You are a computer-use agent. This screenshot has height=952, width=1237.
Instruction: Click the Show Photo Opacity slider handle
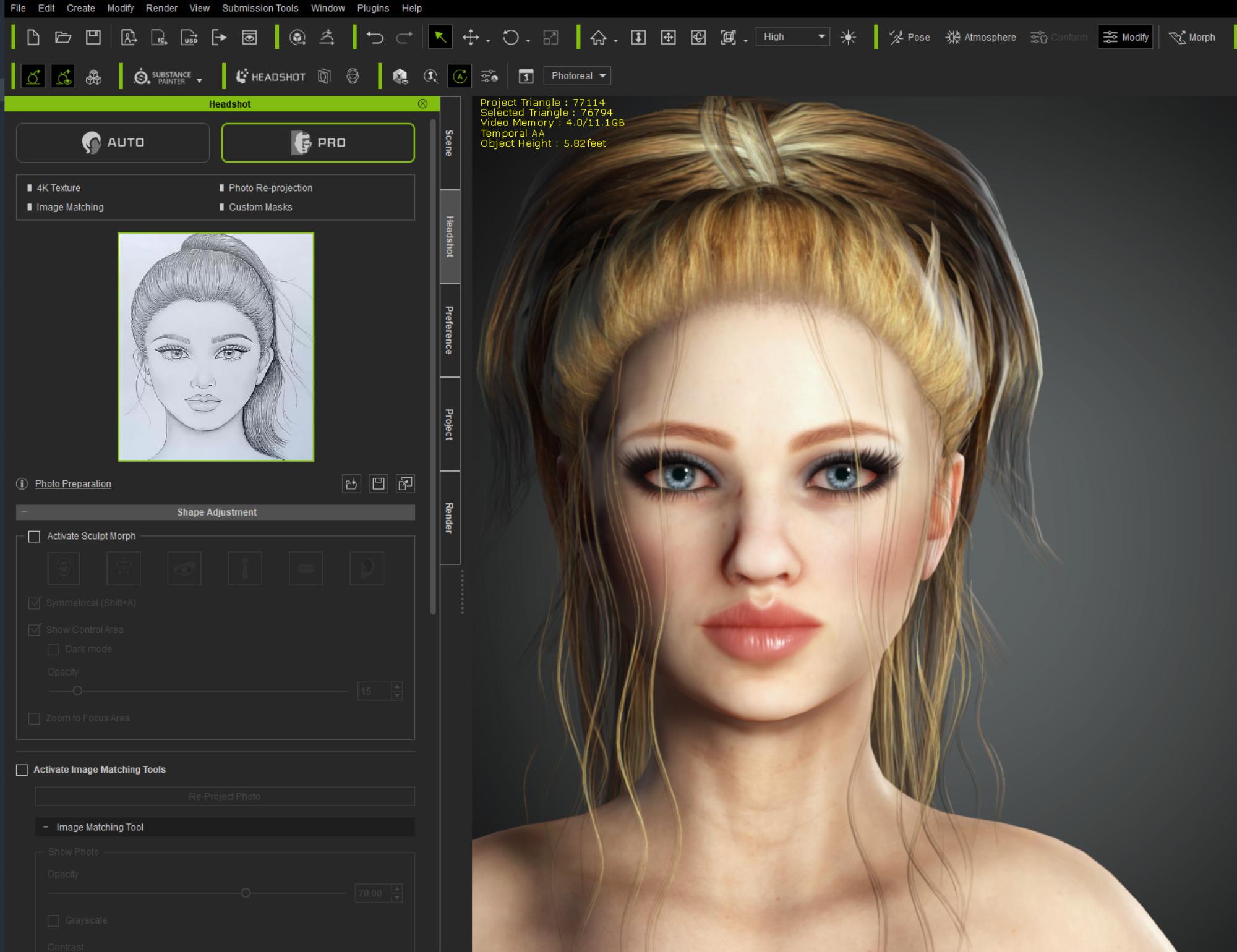(246, 893)
